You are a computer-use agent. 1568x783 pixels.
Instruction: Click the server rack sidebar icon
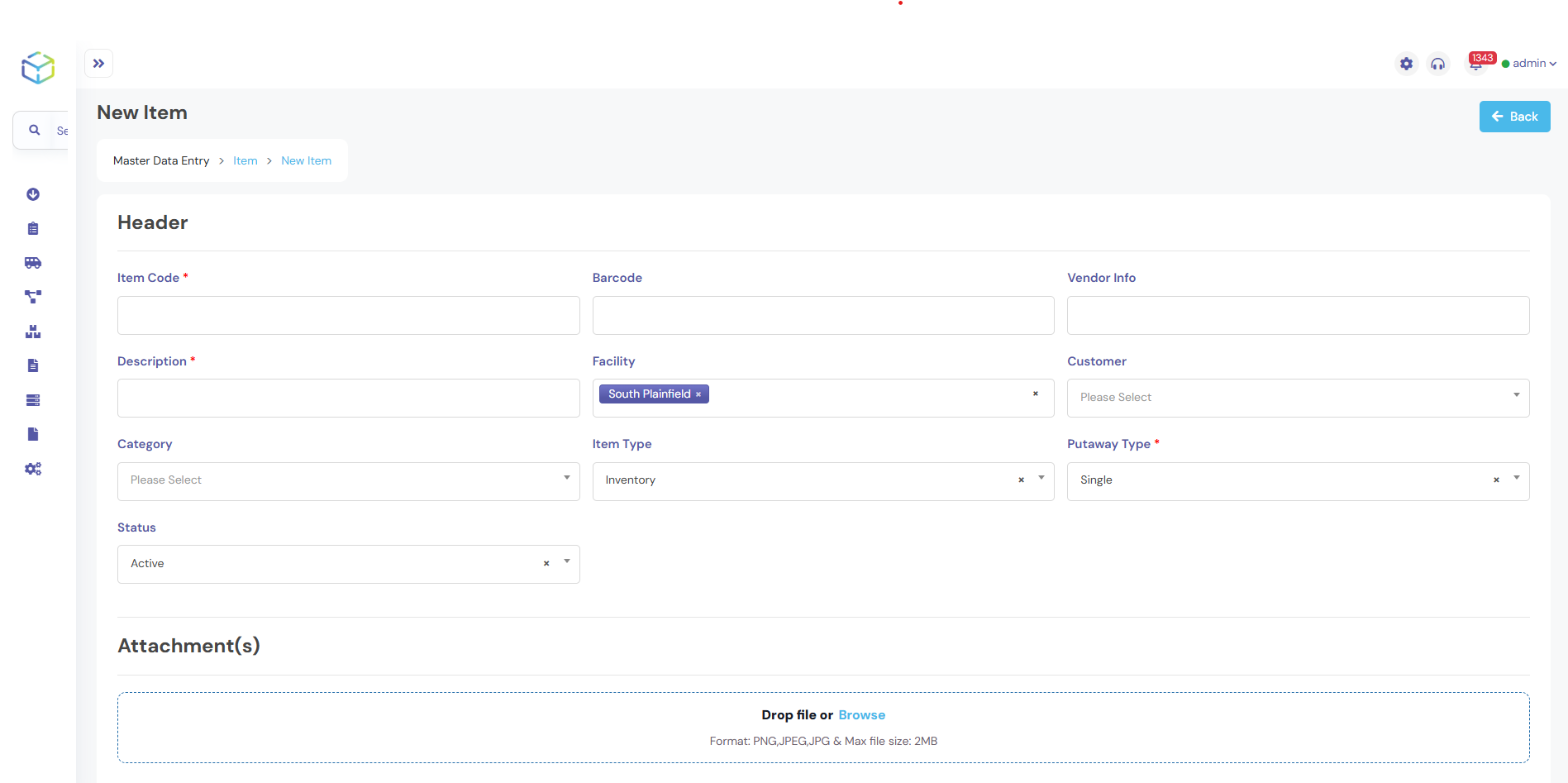pos(33,400)
